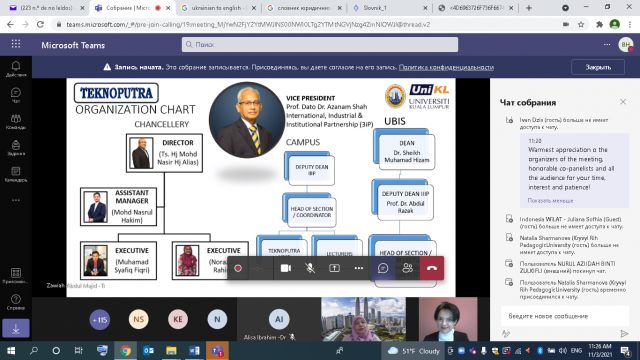Click the new message input box

(x=565, y=316)
